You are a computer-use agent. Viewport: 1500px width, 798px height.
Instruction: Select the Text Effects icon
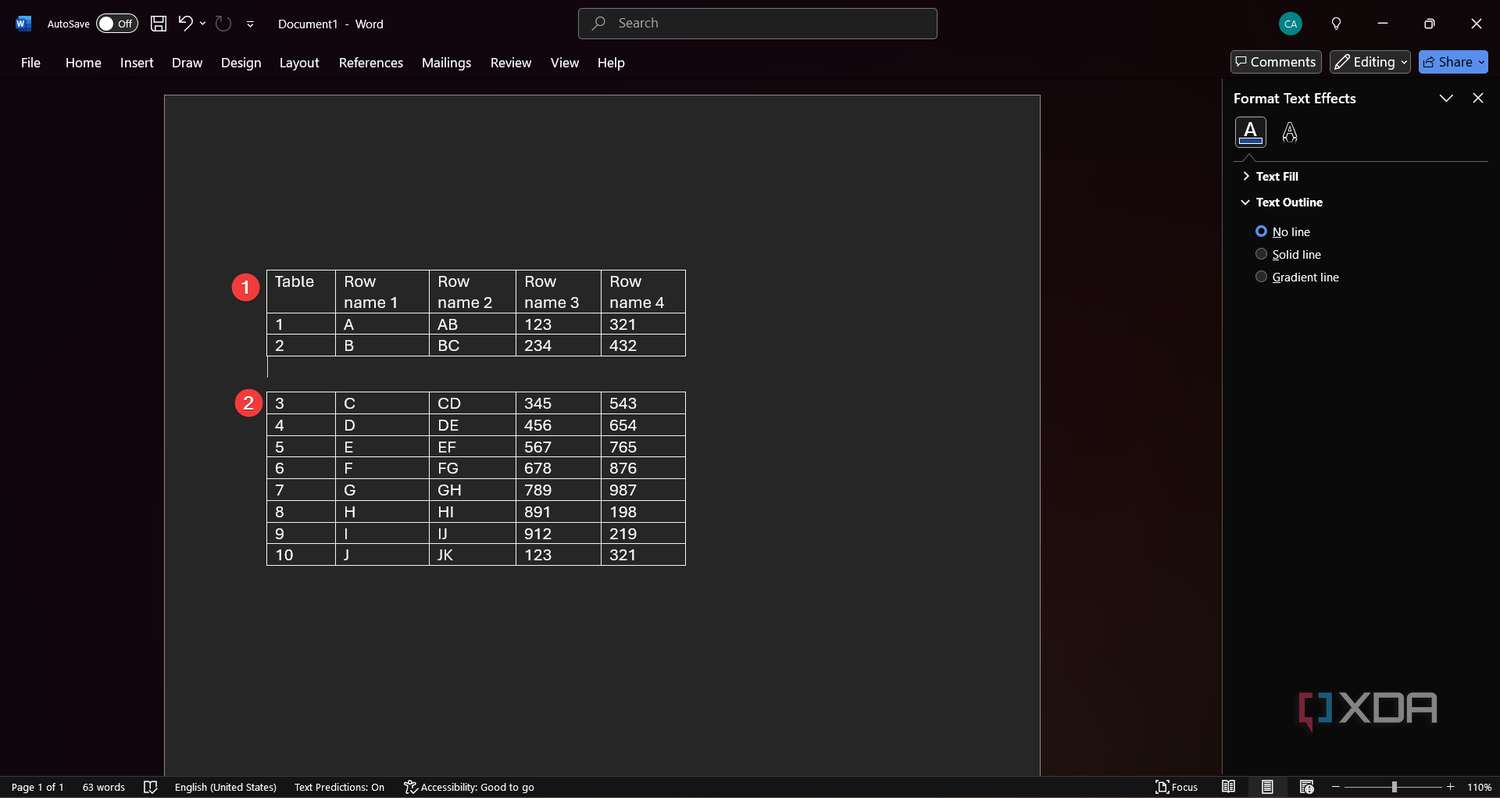point(1290,132)
